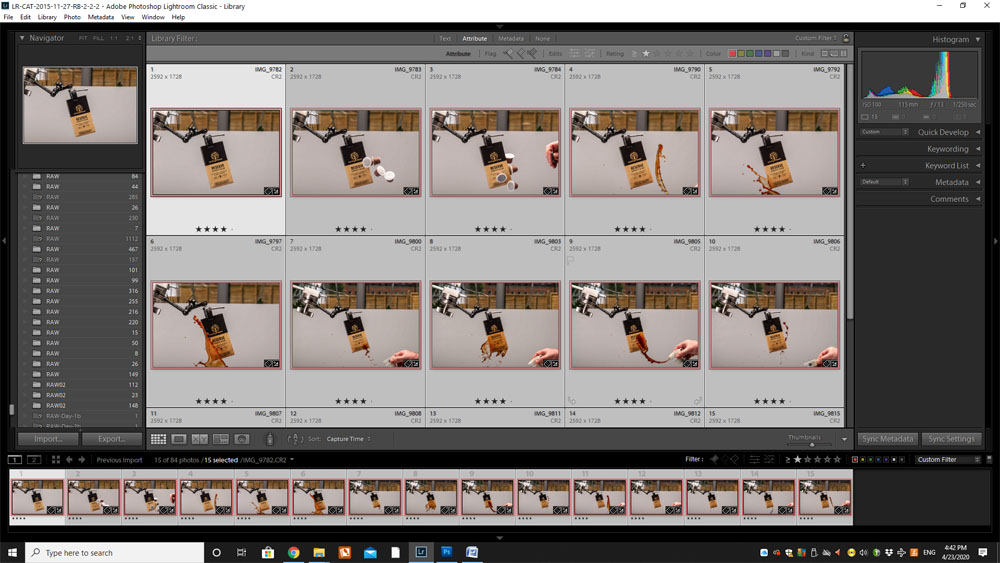Toggle unflagged filter in Library Filter bar
The width and height of the screenshot is (1000, 563).
tap(520, 54)
